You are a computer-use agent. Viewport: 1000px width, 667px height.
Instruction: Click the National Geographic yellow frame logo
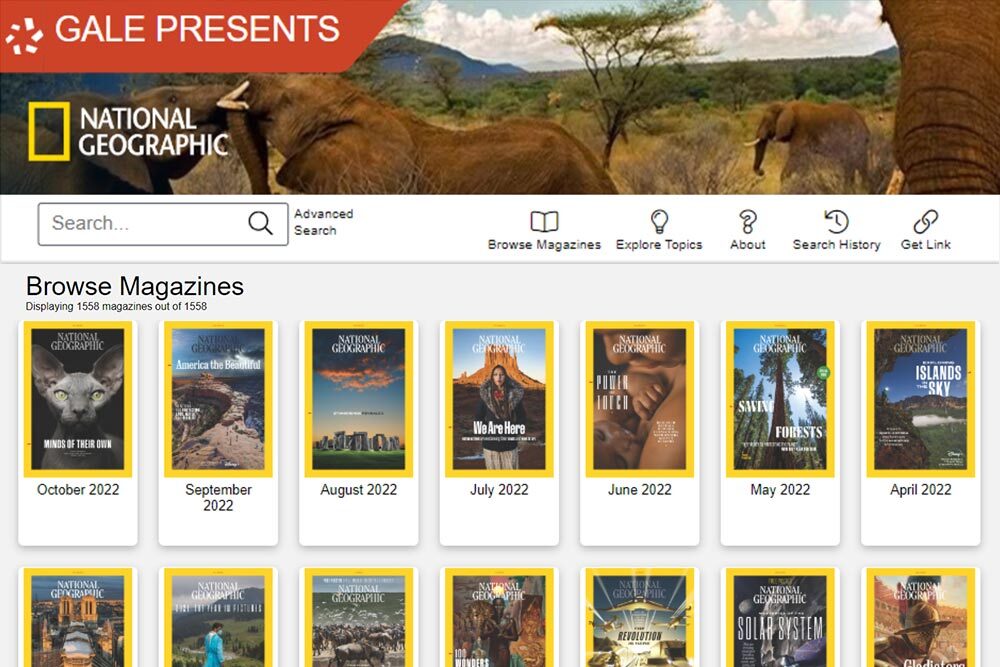click(x=49, y=131)
